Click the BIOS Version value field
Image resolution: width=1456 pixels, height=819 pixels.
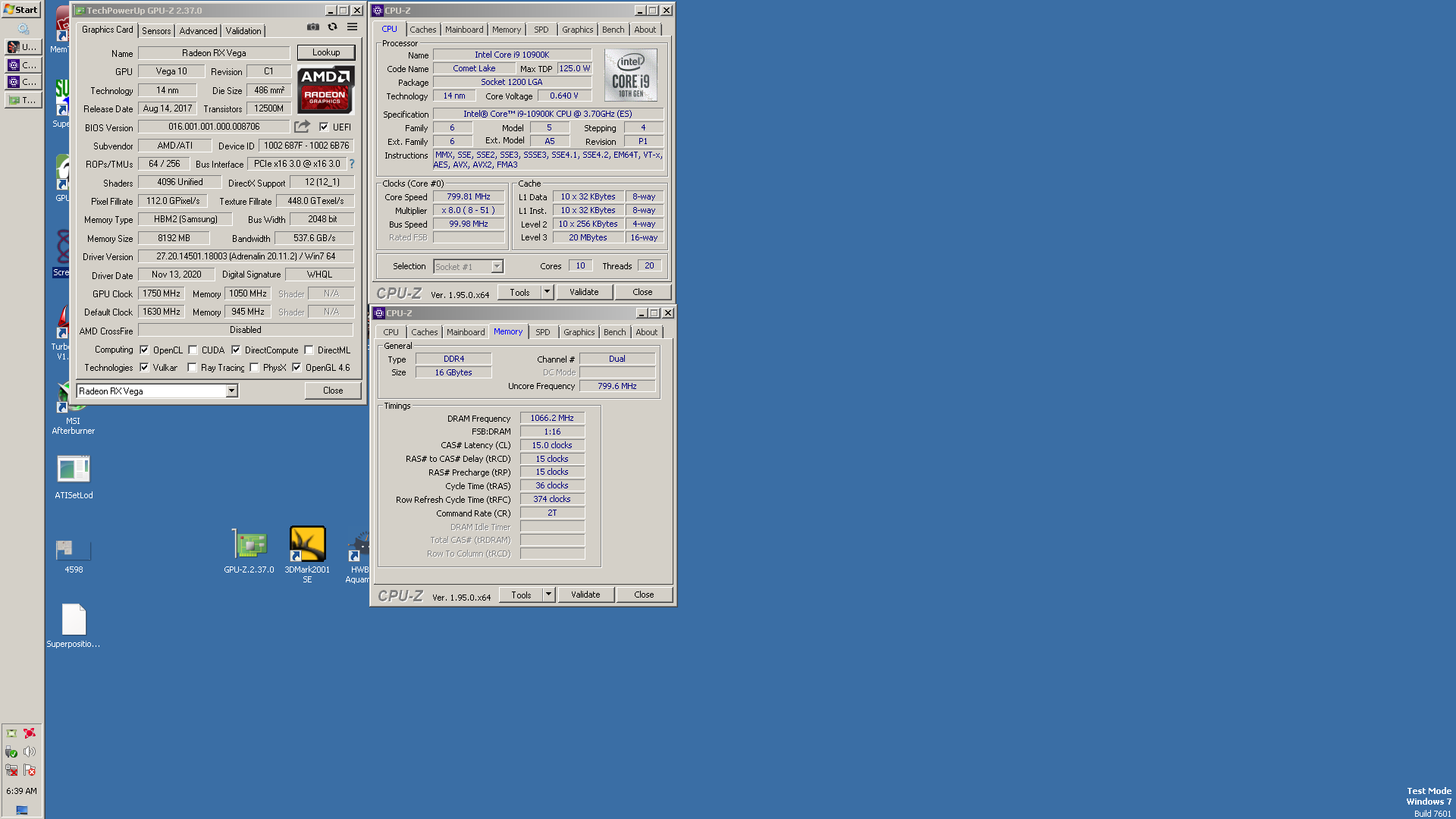[214, 127]
